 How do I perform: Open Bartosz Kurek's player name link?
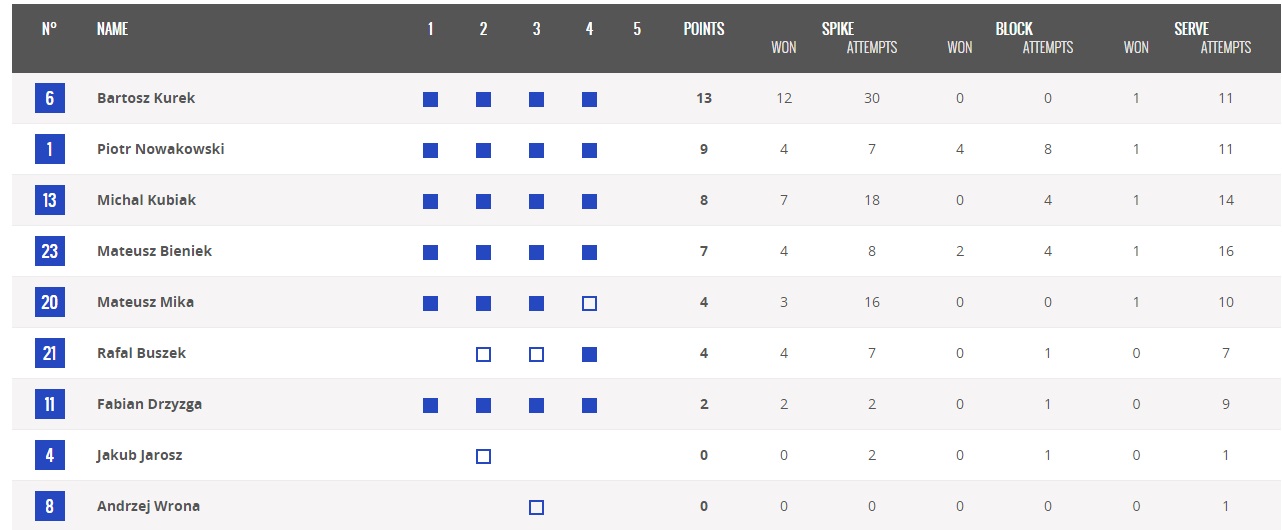click(x=146, y=98)
